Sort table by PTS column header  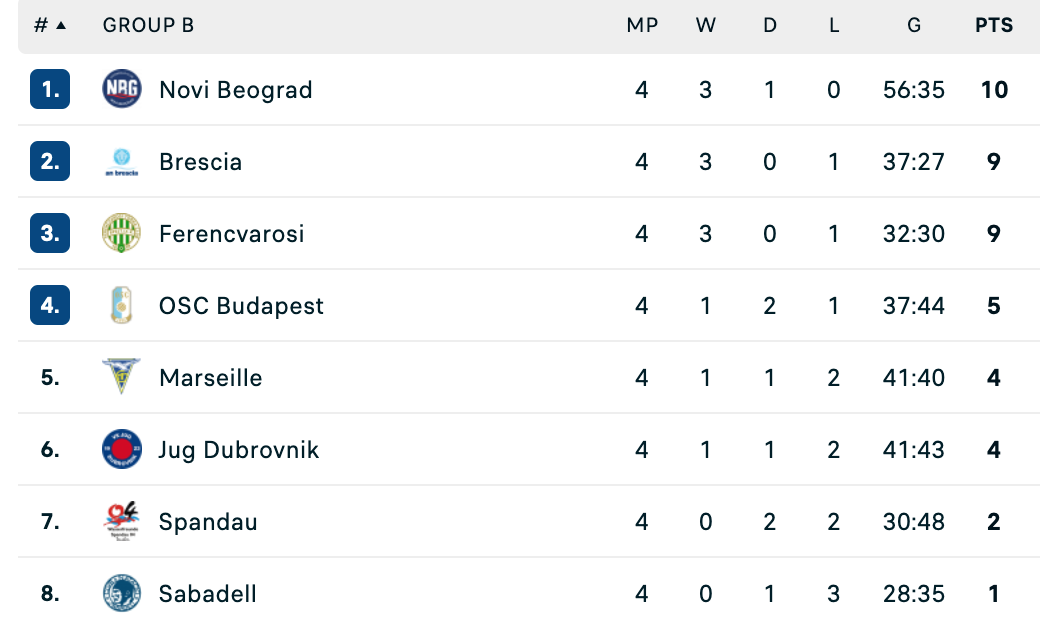(994, 25)
